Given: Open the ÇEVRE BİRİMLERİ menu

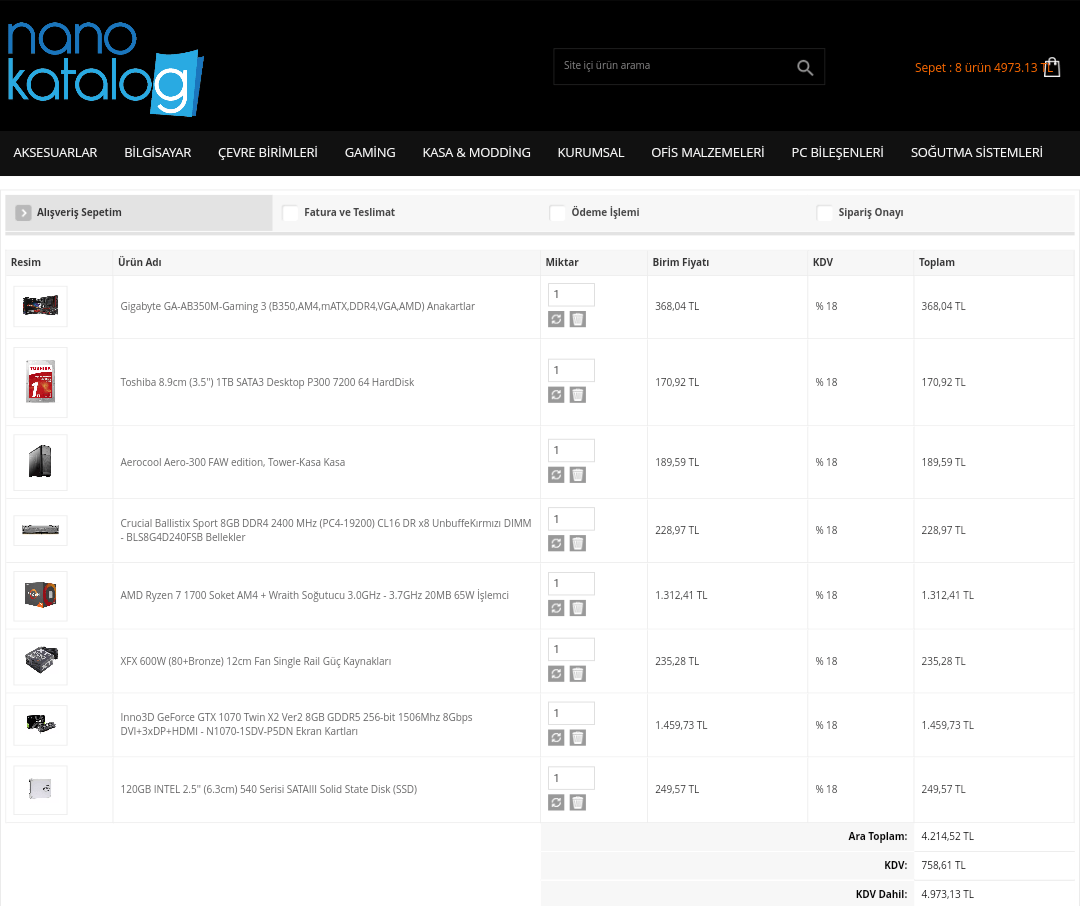Looking at the screenshot, I should 268,153.
